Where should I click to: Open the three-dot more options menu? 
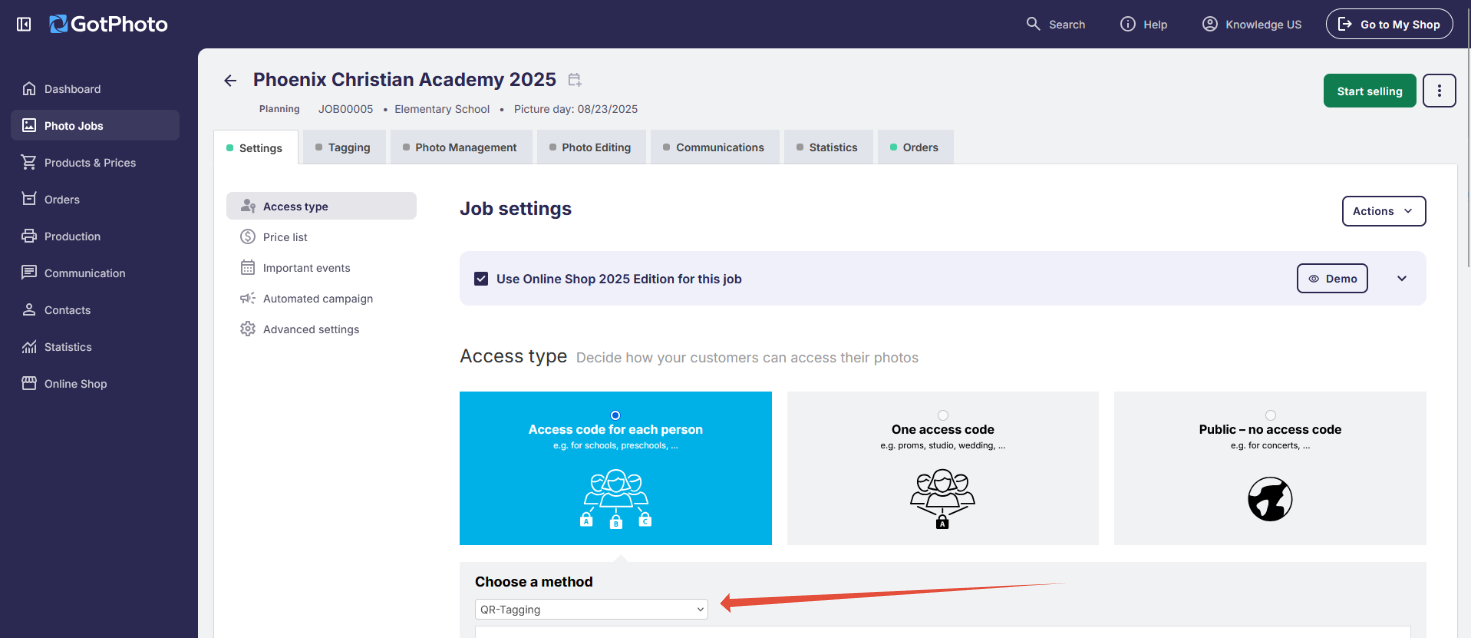pyautogui.click(x=1439, y=91)
